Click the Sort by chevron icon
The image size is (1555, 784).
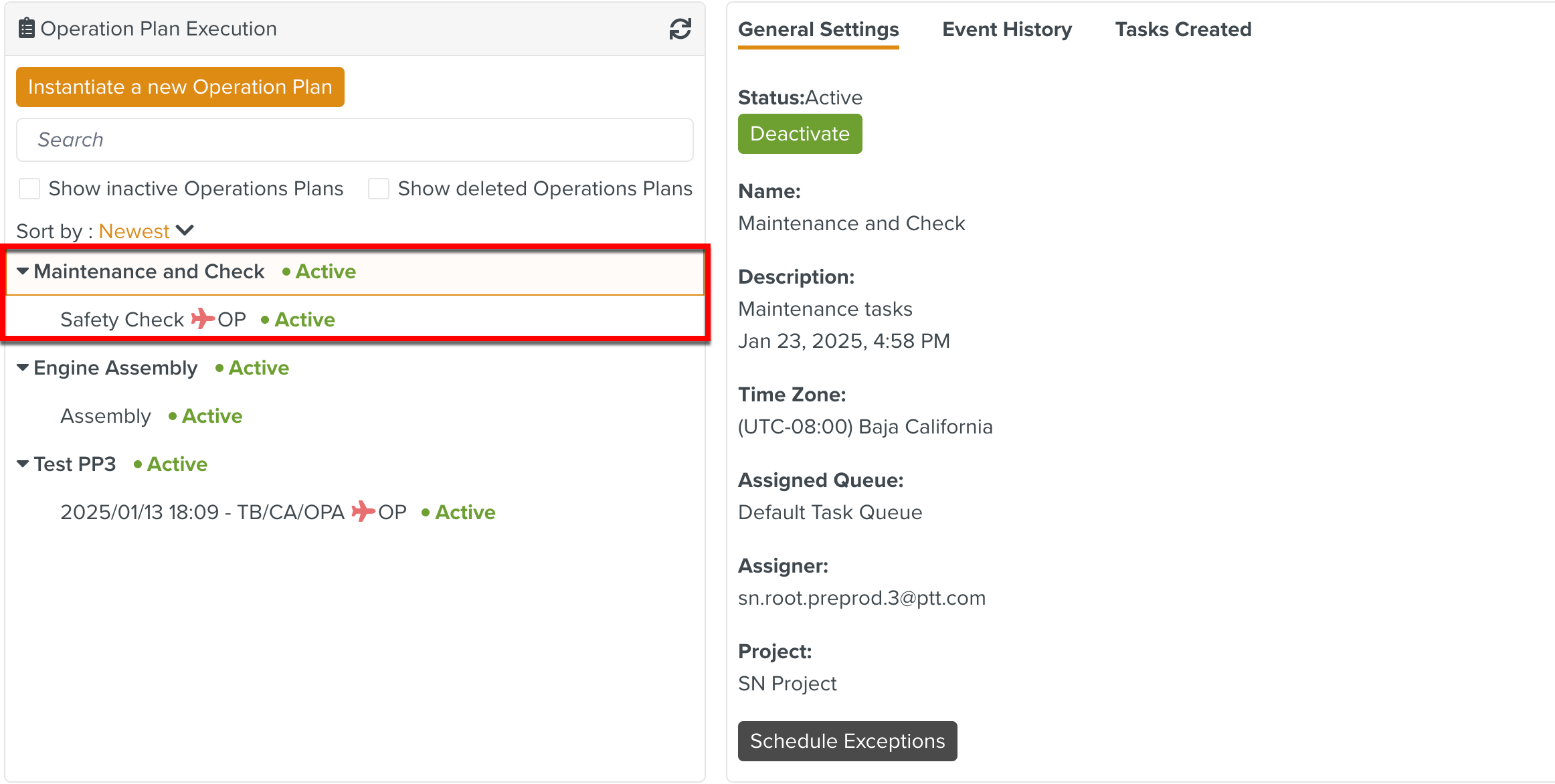[x=185, y=231]
